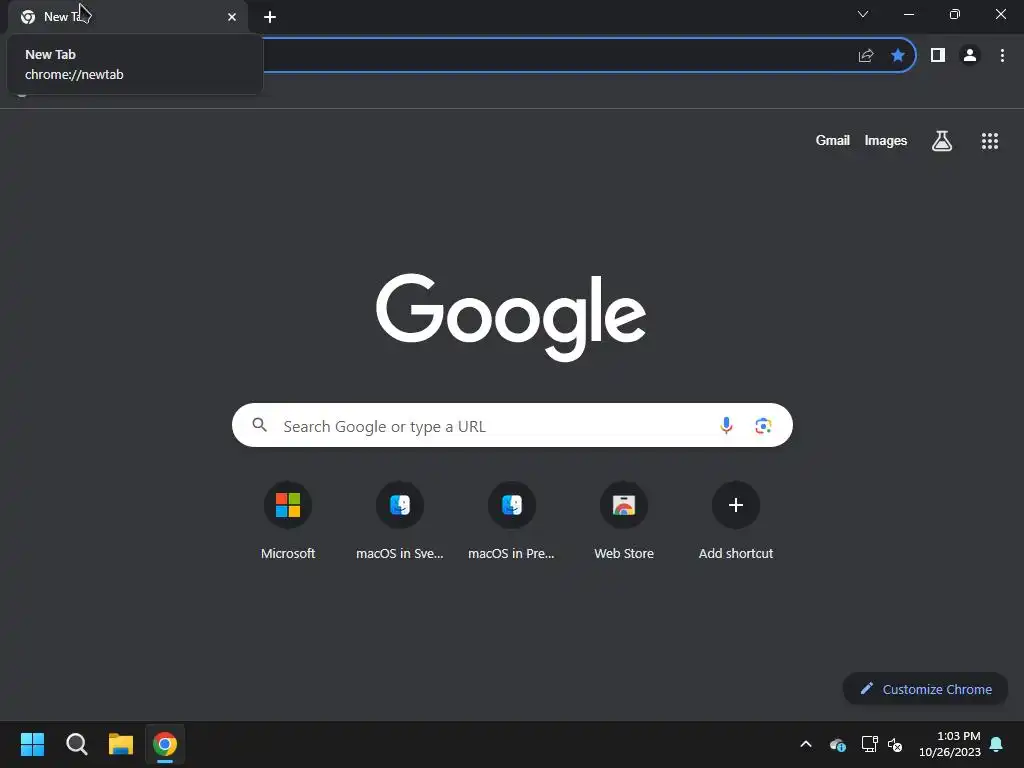Open the notifications bell
The image size is (1024, 768).
click(996, 744)
